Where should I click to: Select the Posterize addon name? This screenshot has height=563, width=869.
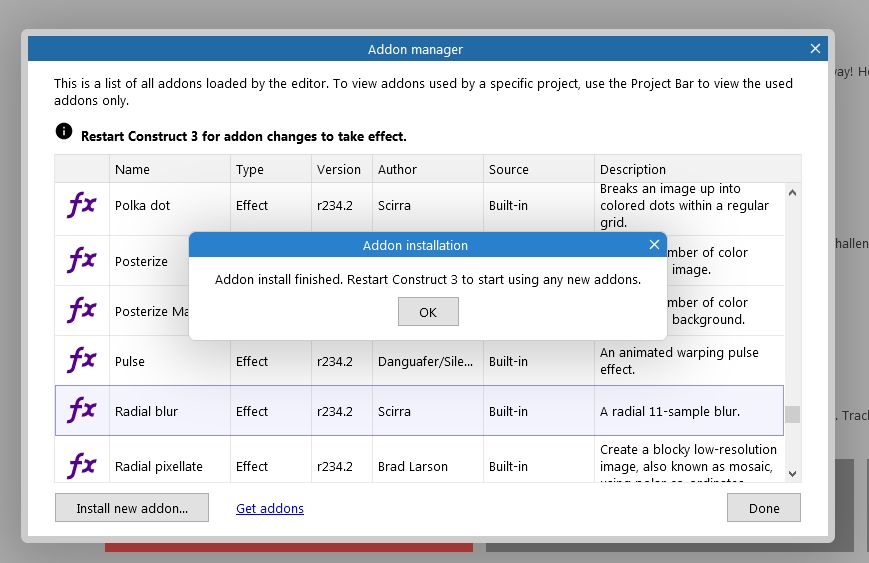[141, 262]
